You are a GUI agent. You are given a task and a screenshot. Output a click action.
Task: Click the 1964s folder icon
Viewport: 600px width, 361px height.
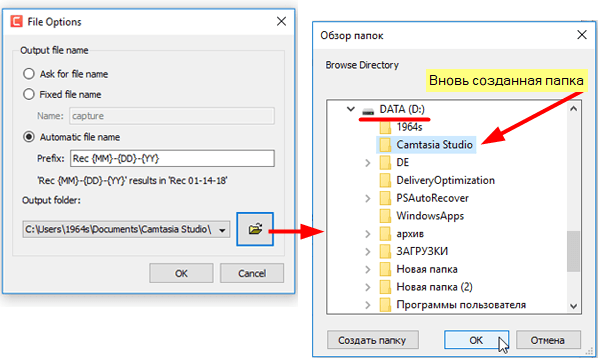point(385,127)
